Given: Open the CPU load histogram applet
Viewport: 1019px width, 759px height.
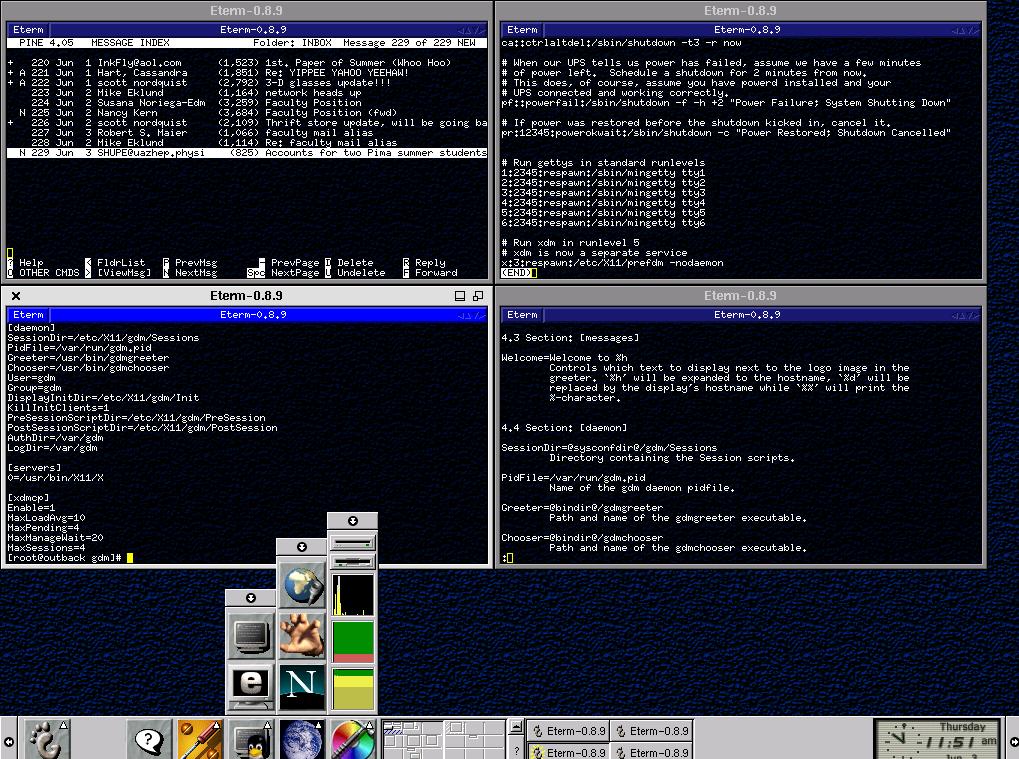Looking at the screenshot, I should (x=352, y=594).
